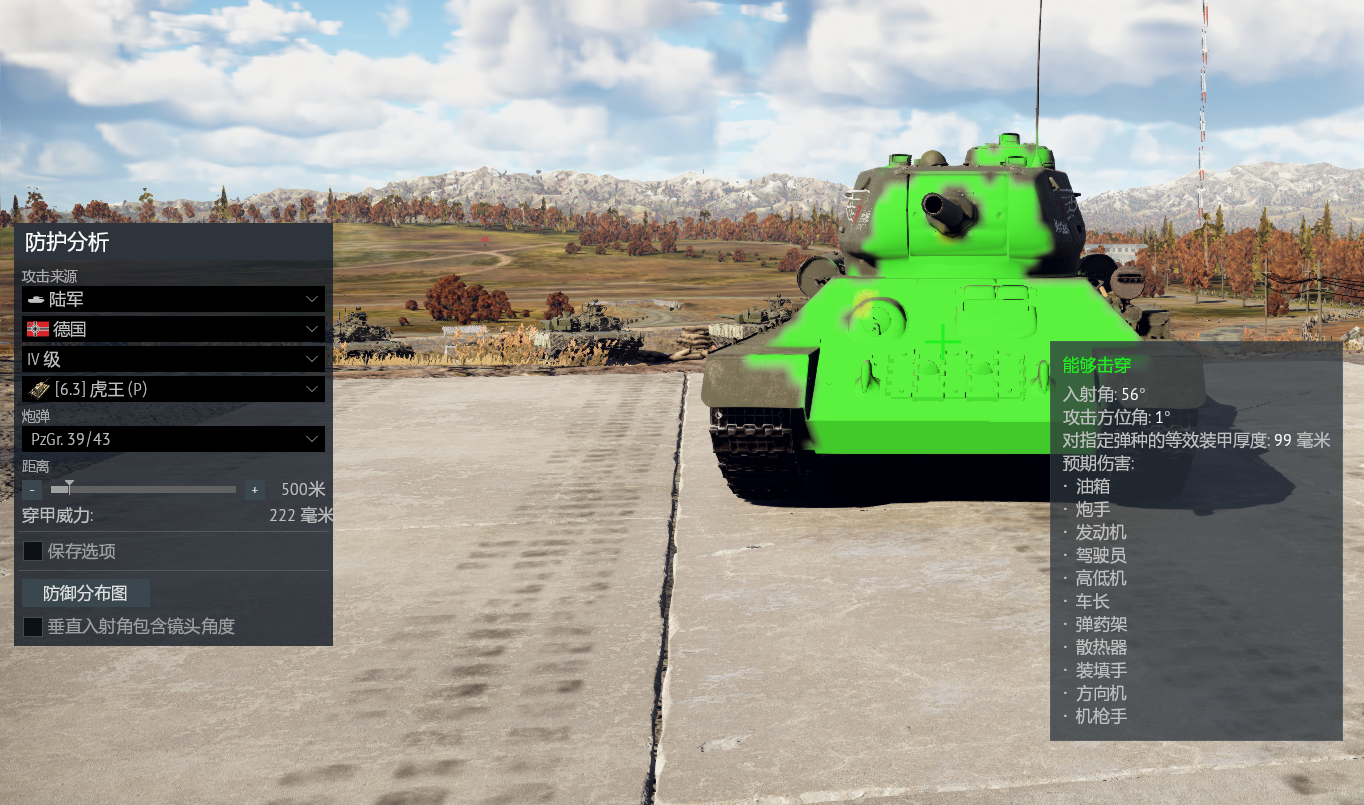
Task: Click the effective armor 99 毫米 line
Action: click(x=1196, y=440)
